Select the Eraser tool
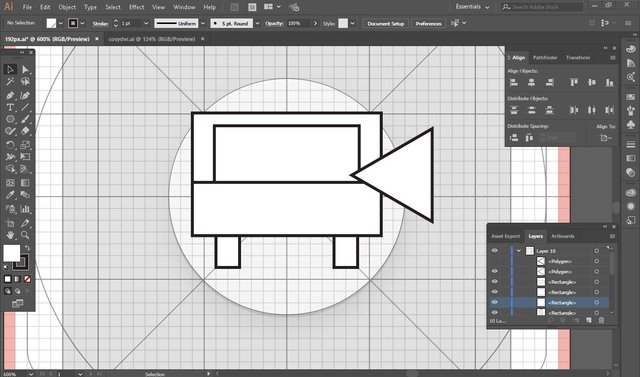The height and width of the screenshot is (377, 640). coord(25,131)
